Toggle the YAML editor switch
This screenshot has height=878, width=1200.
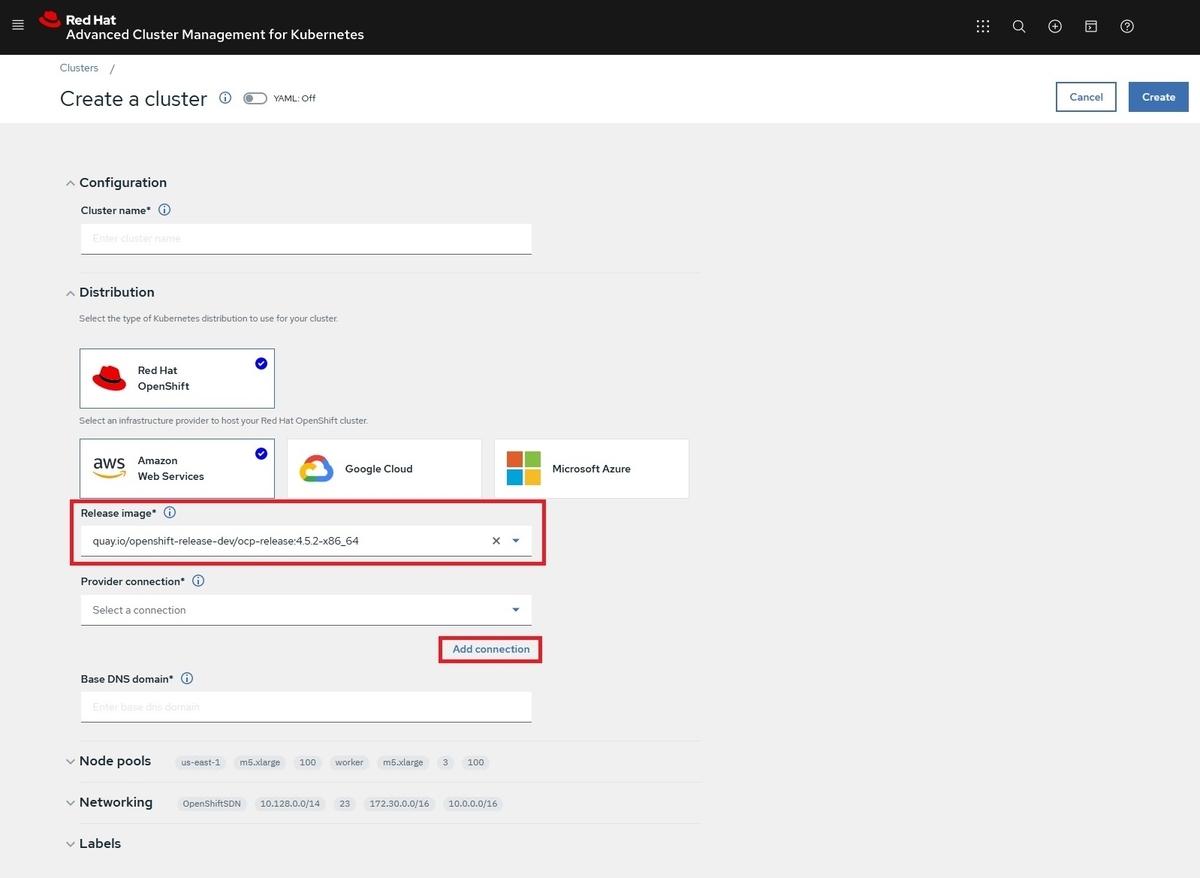[255, 98]
